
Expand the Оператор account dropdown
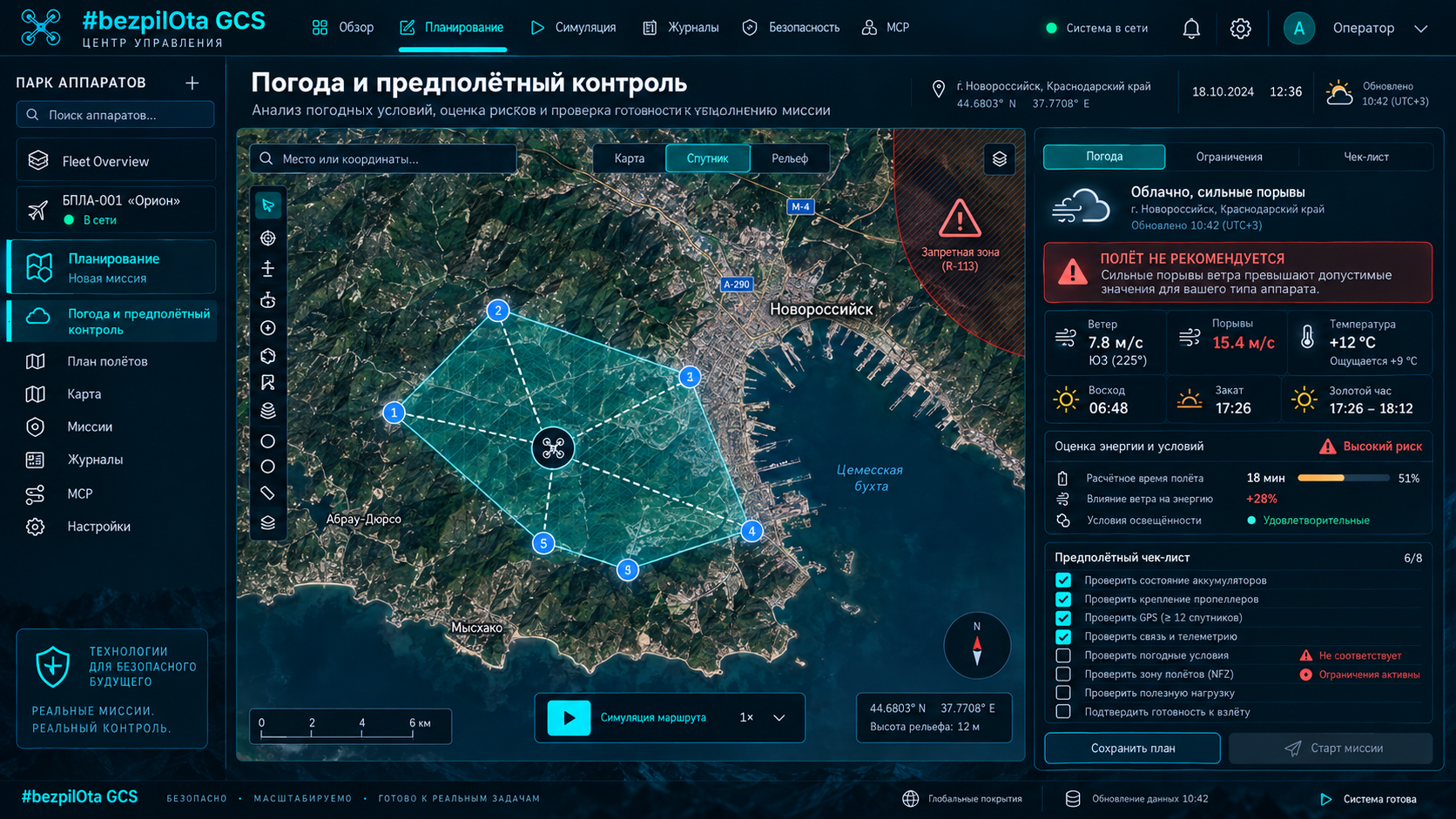(1420, 29)
